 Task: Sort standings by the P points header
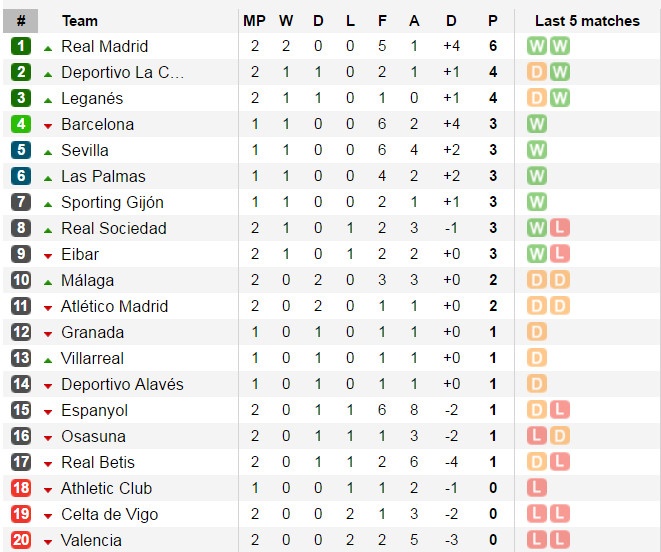coord(492,20)
